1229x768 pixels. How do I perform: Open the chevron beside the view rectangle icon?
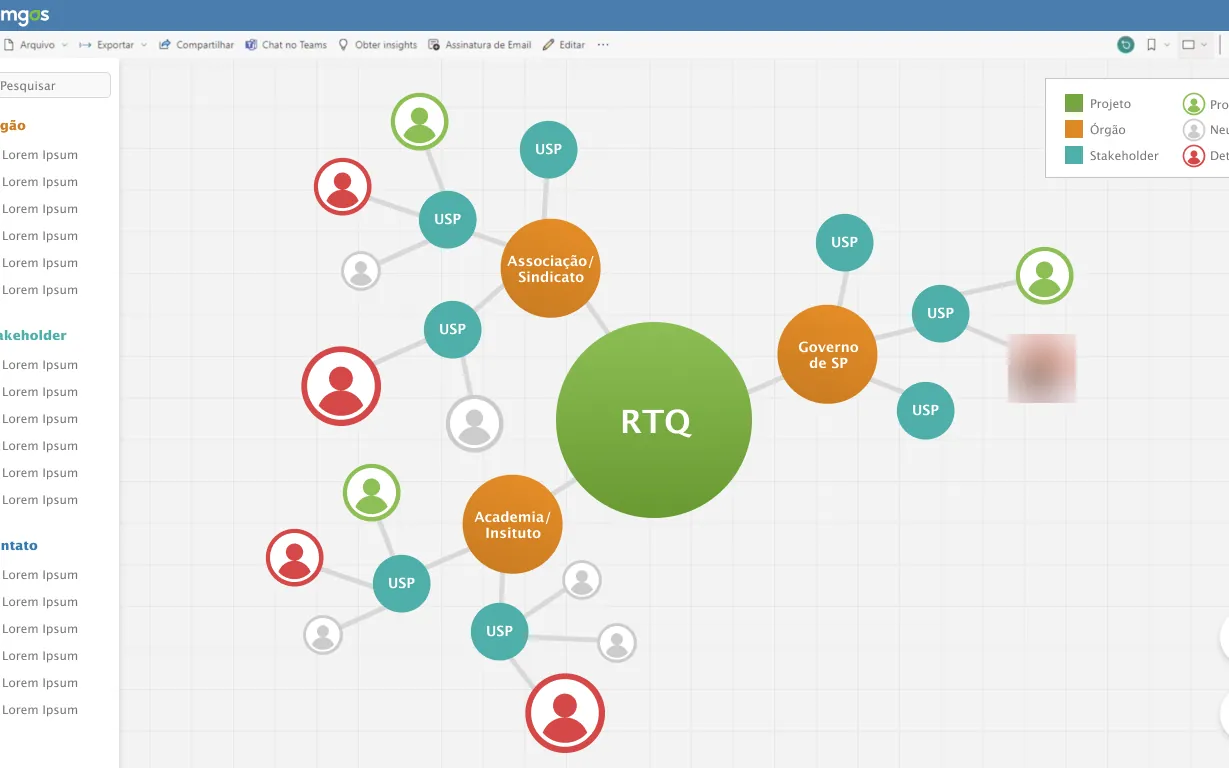click(1204, 45)
